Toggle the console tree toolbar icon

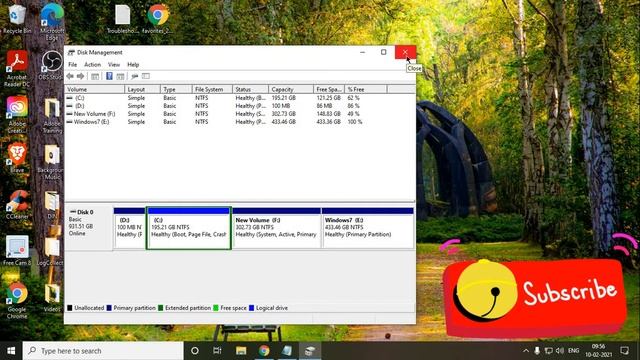tap(95, 76)
